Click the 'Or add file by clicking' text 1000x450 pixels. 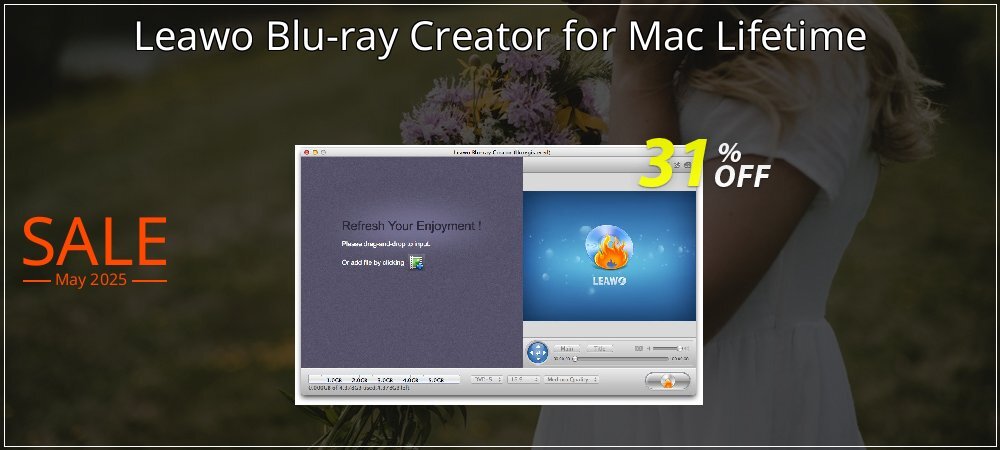point(373,263)
